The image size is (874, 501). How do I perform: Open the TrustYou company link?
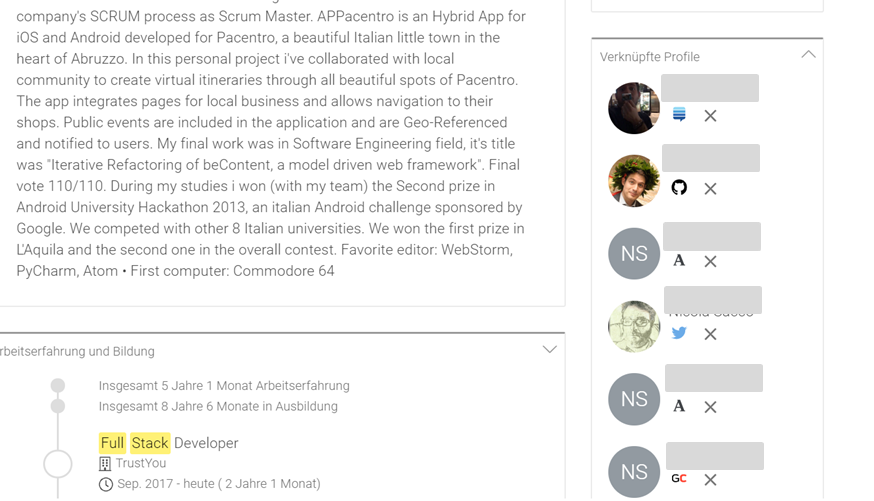pyautogui.click(x=141, y=464)
